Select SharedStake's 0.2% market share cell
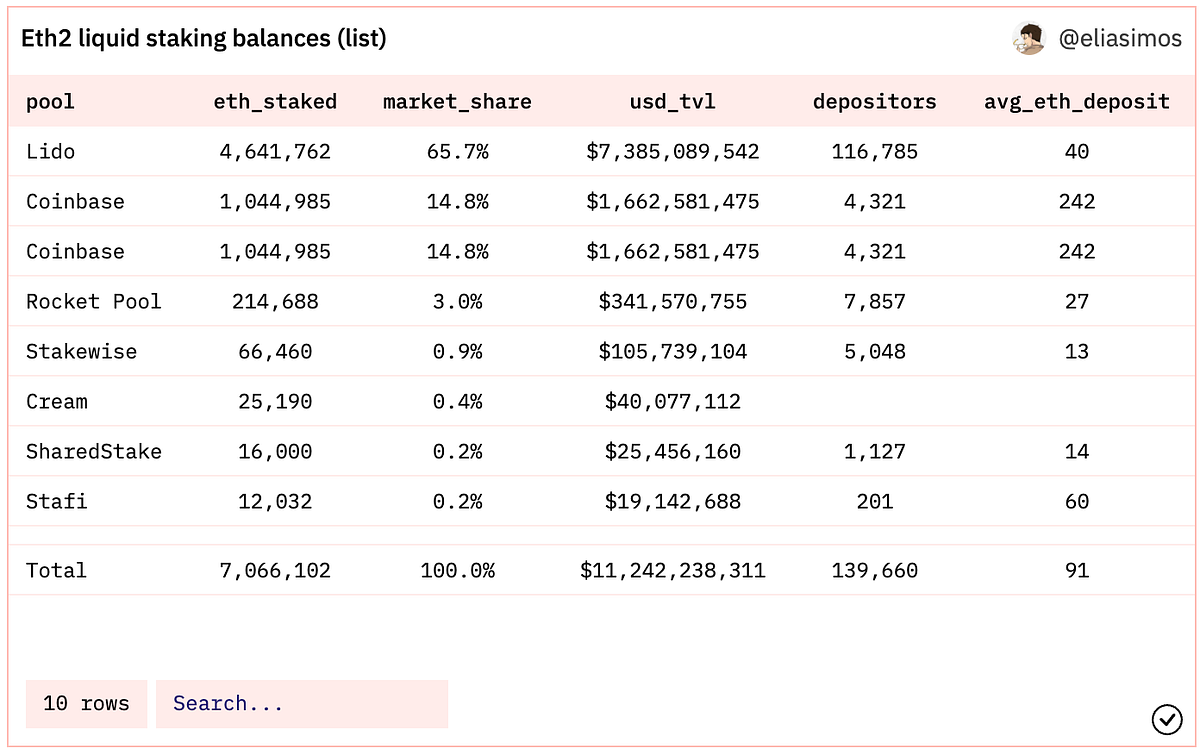The height and width of the screenshot is (748, 1200). (x=457, y=452)
